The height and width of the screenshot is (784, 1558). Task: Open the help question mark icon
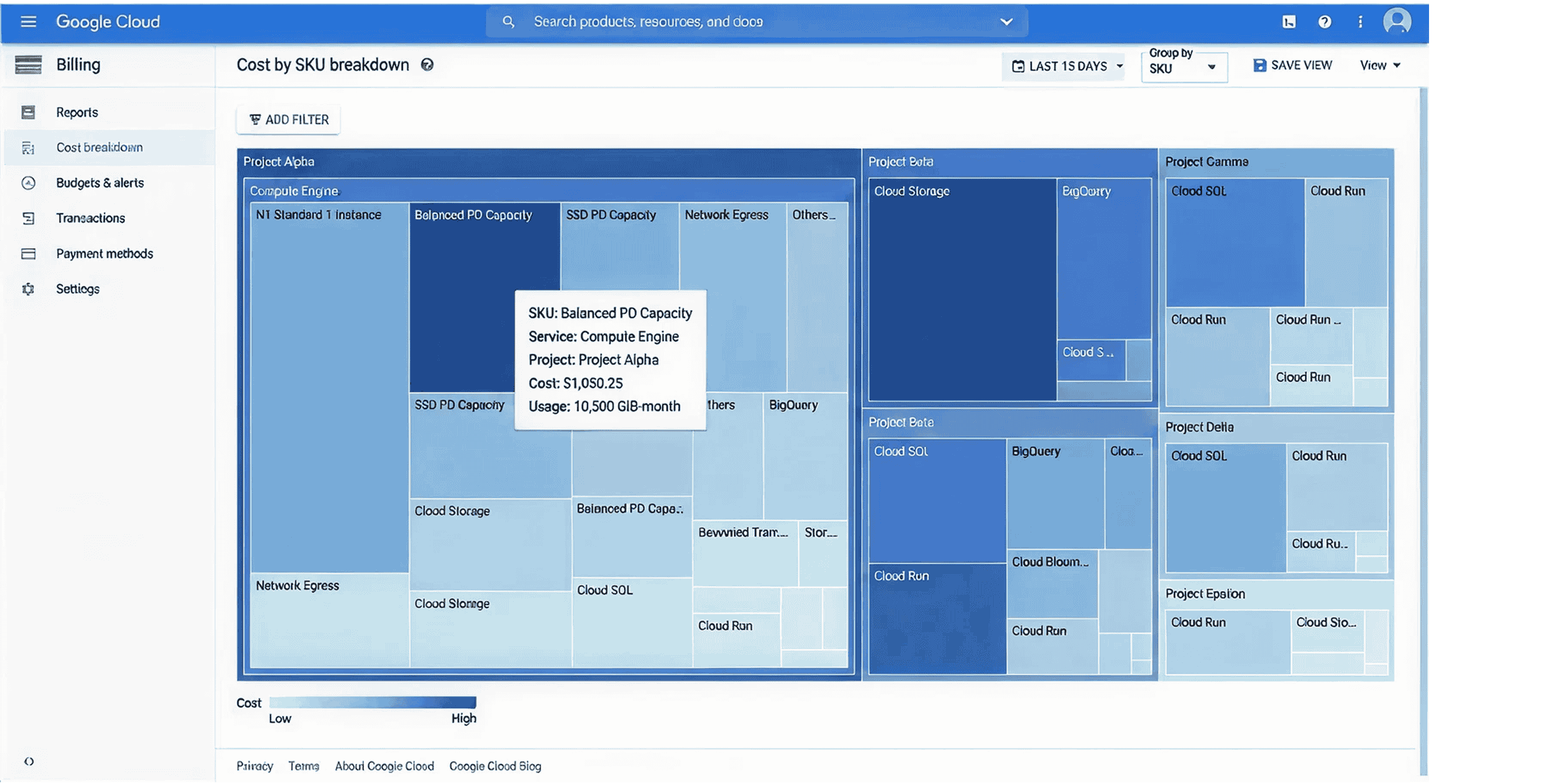point(1325,22)
